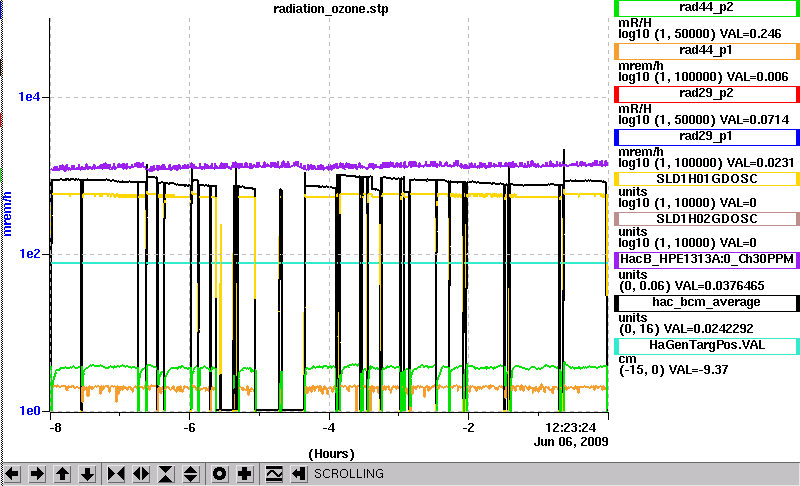Click the mrem/h Y-axis label

7,214
